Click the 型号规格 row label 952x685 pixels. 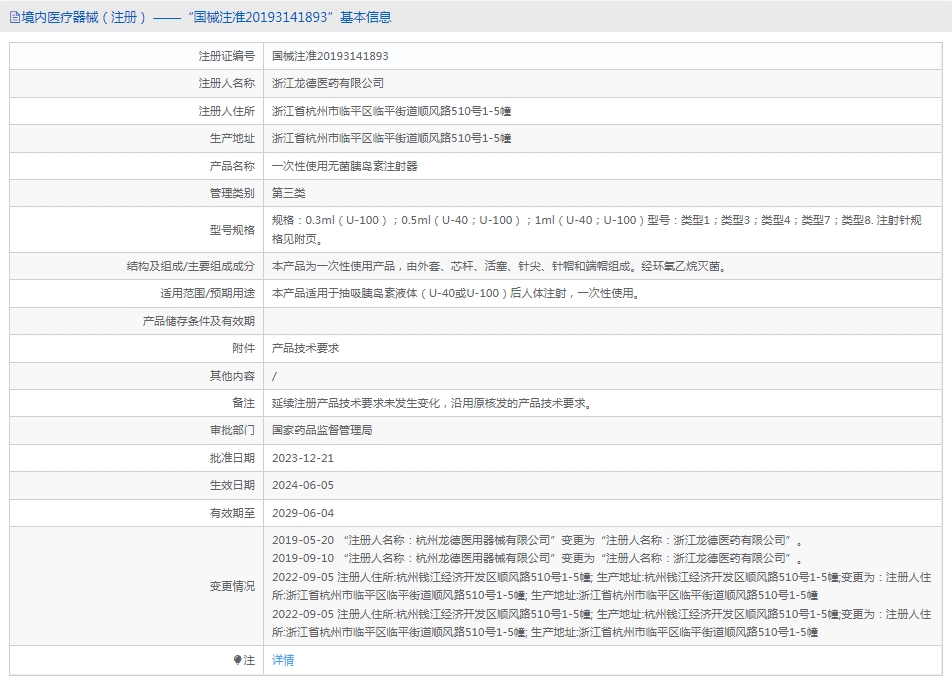point(233,230)
